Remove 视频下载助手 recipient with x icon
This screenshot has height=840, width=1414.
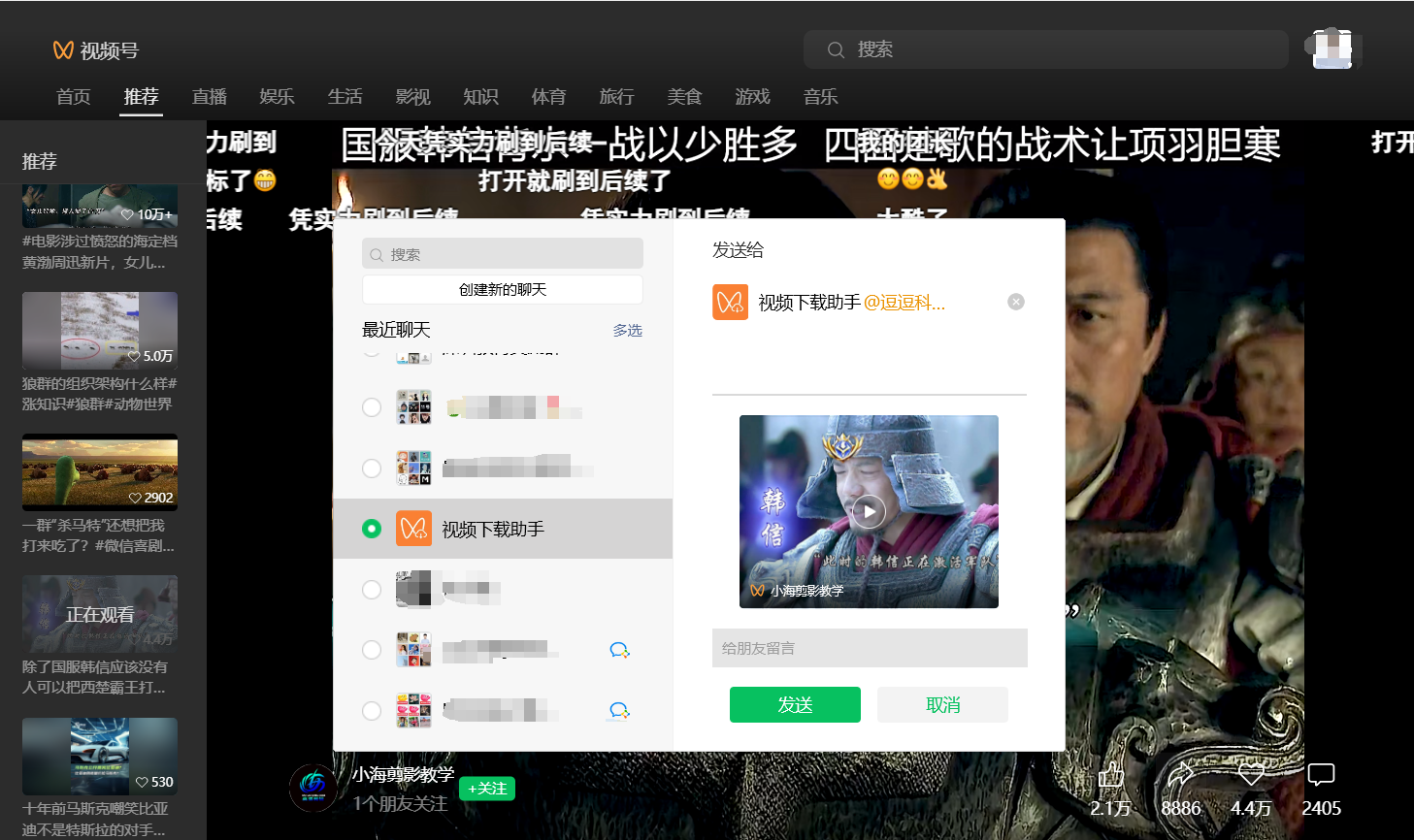coord(1016,302)
